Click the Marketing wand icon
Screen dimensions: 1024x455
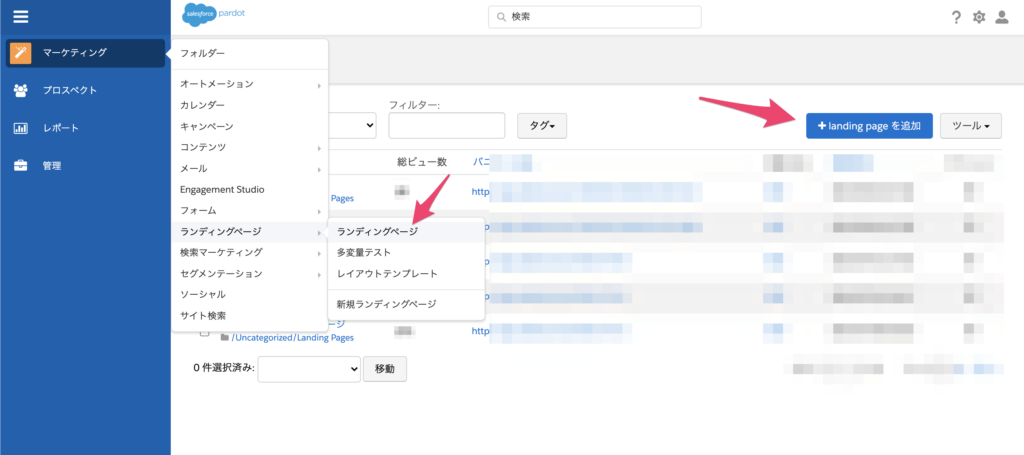[21, 53]
